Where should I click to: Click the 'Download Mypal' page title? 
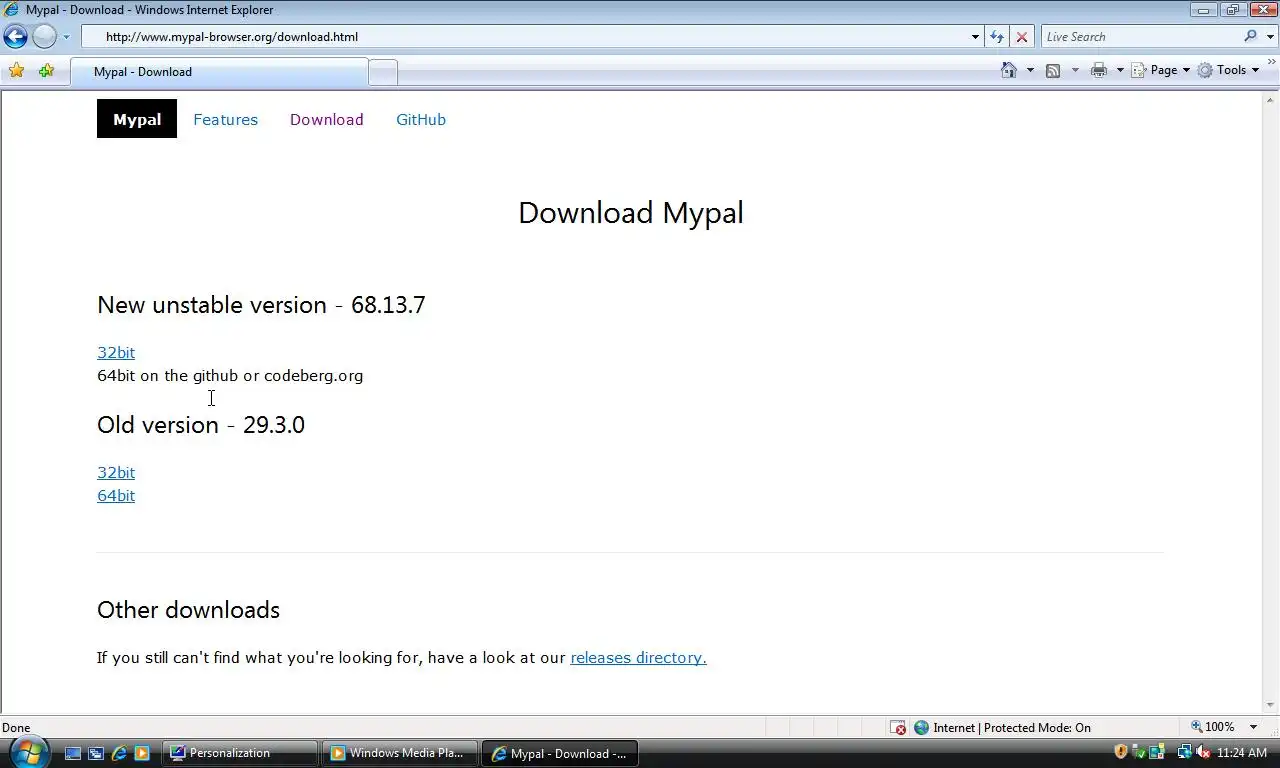pos(631,212)
